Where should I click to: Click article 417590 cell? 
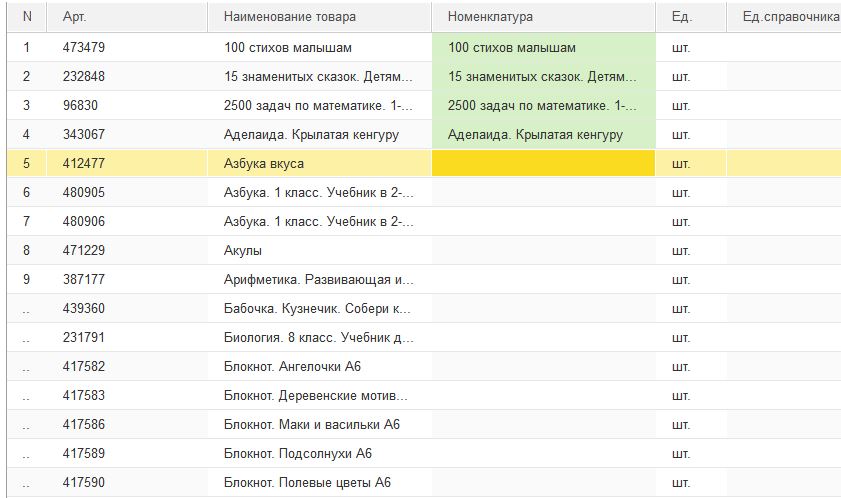point(127,482)
